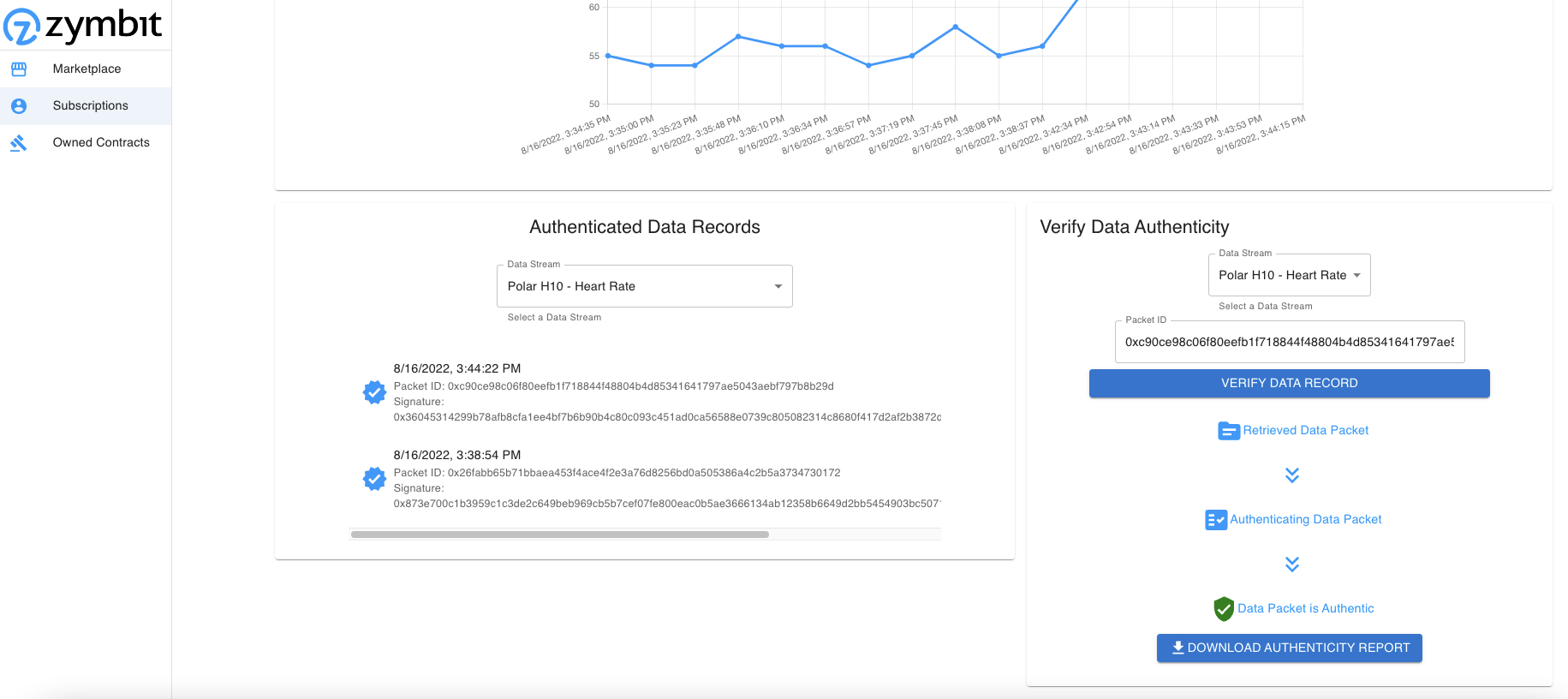Open Data Stream dropdown in Authenticated Data Records
The width and height of the screenshot is (1568, 699).
tap(644, 286)
